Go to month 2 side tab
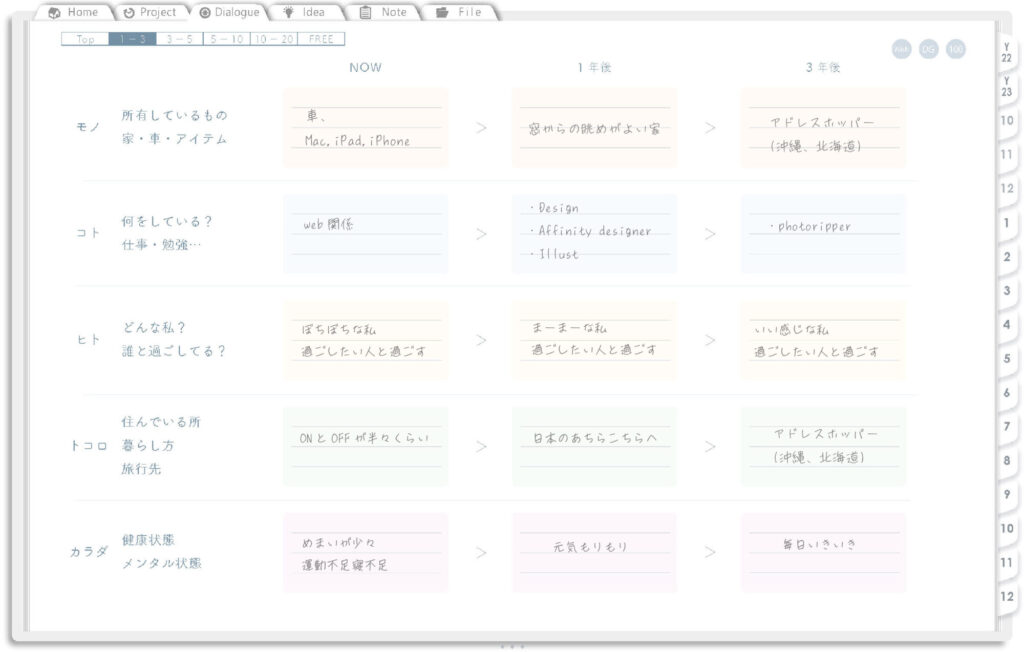Screen dimensions: 1024x652 (x=1006, y=257)
